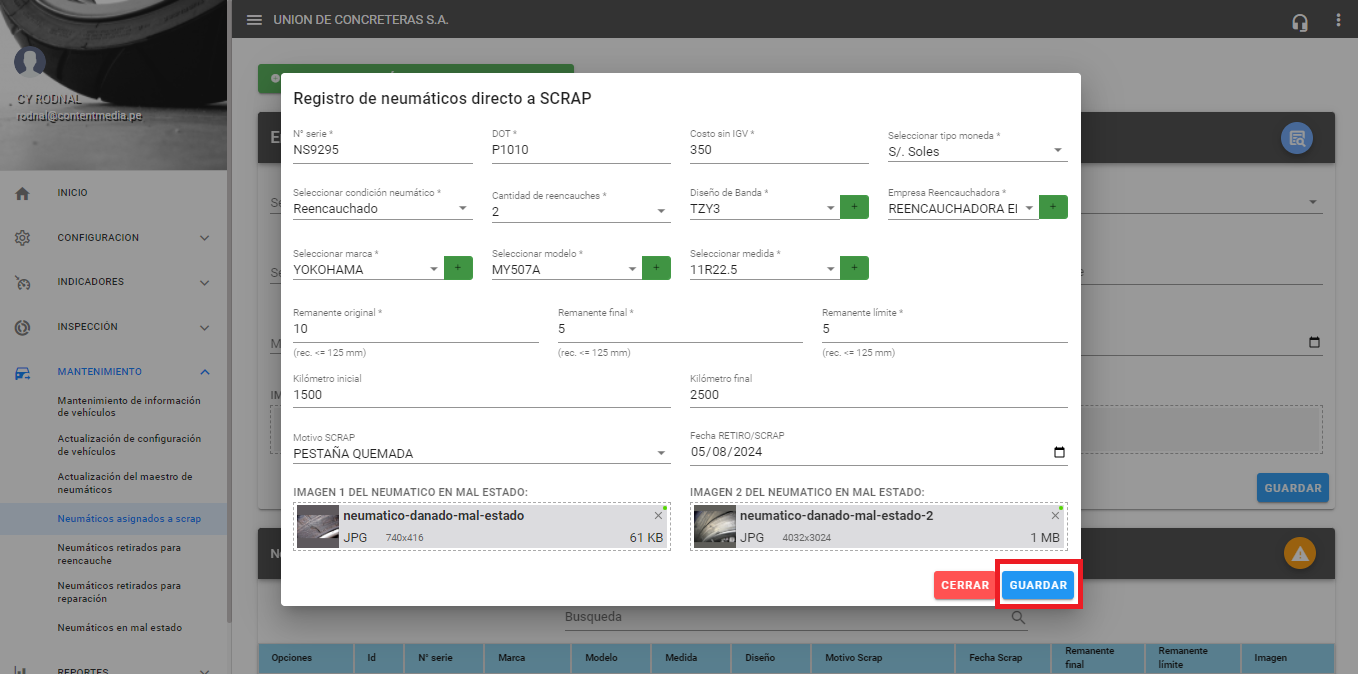This screenshot has width=1358, height=674.
Task: Open the headset support icon
Action: pos(1300,21)
